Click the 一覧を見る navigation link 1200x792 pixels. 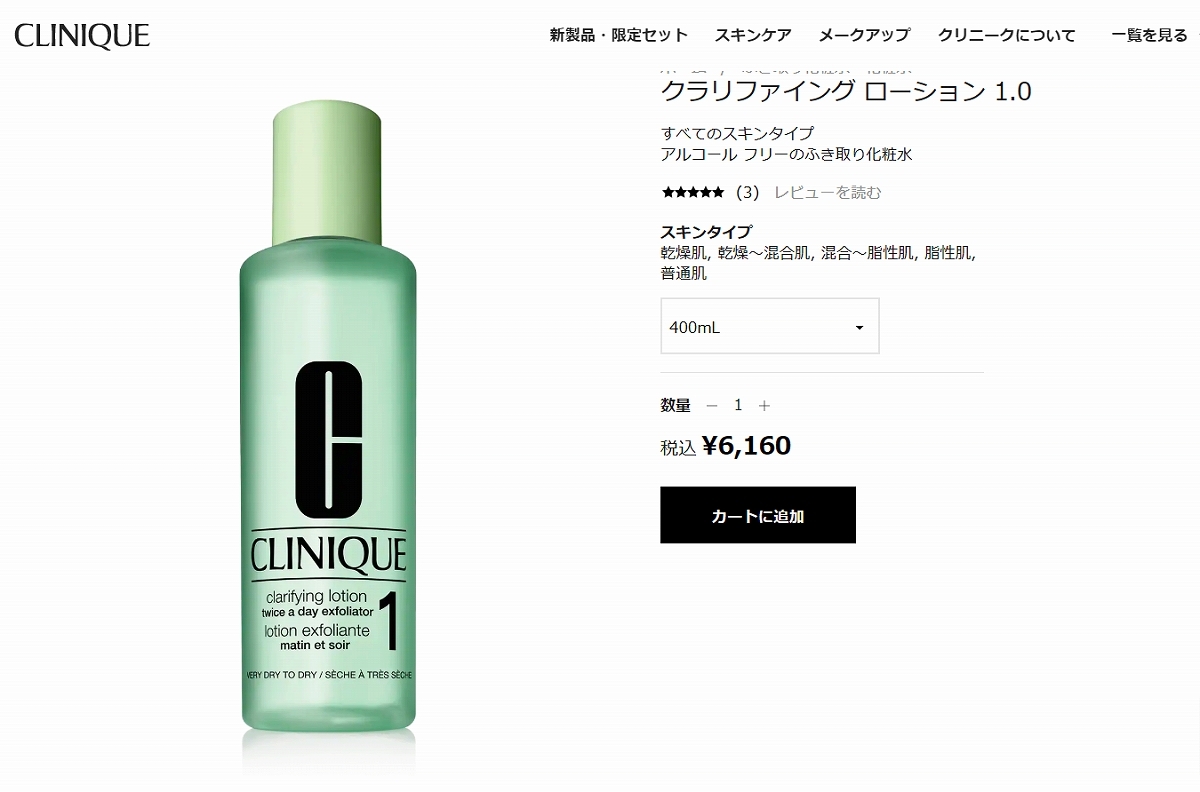[1150, 35]
